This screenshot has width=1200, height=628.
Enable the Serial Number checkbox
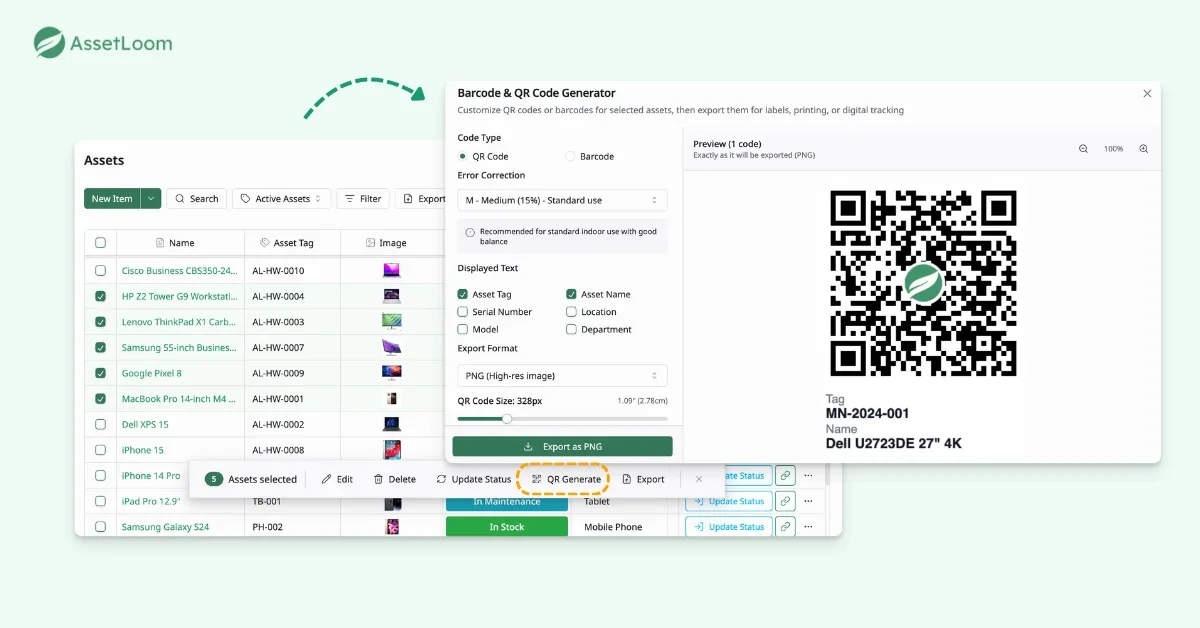463,312
